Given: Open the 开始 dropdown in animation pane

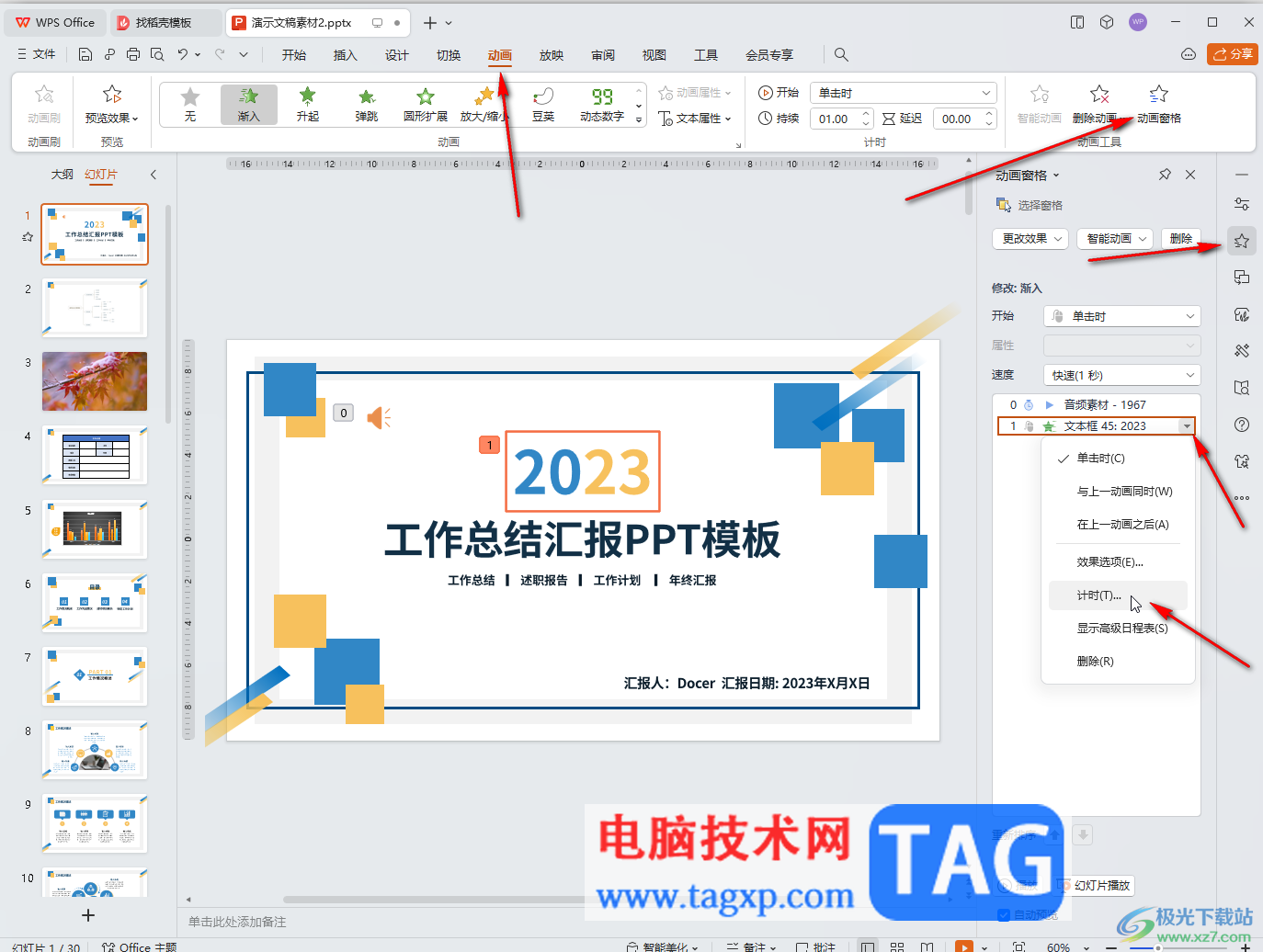Looking at the screenshot, I should 1122,316.
